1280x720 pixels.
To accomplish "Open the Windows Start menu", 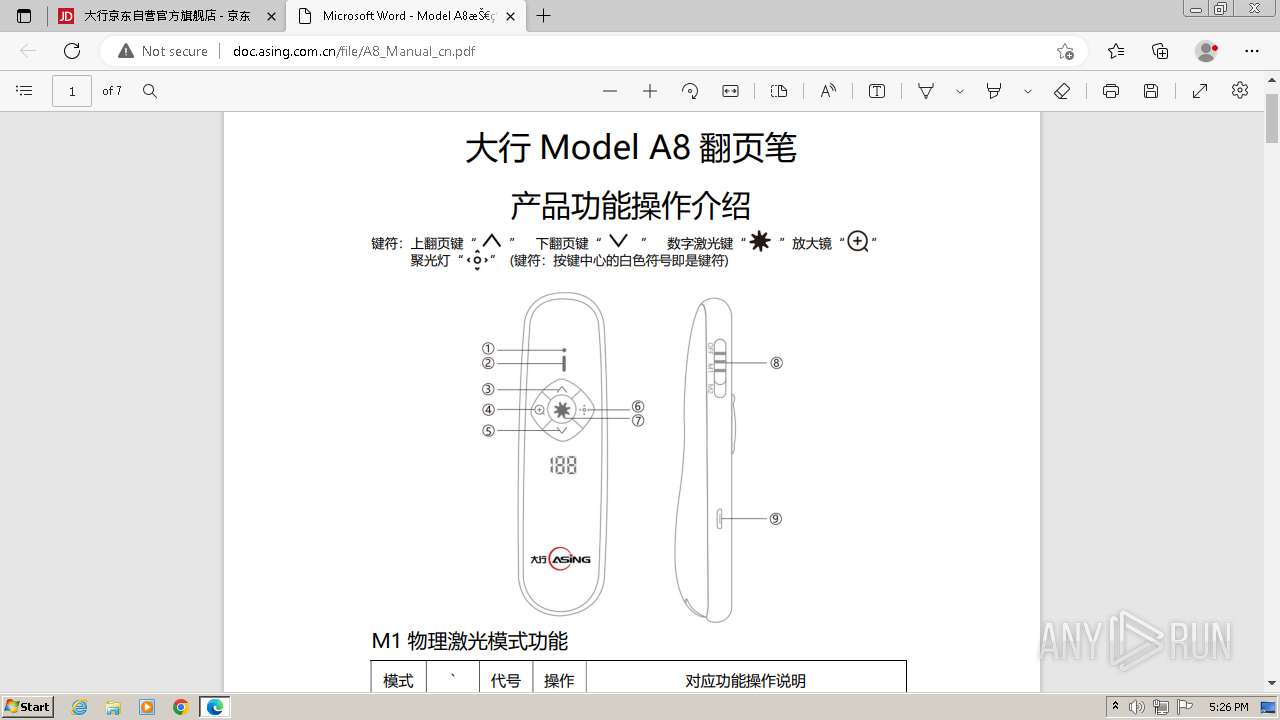I will pos(27,707).
